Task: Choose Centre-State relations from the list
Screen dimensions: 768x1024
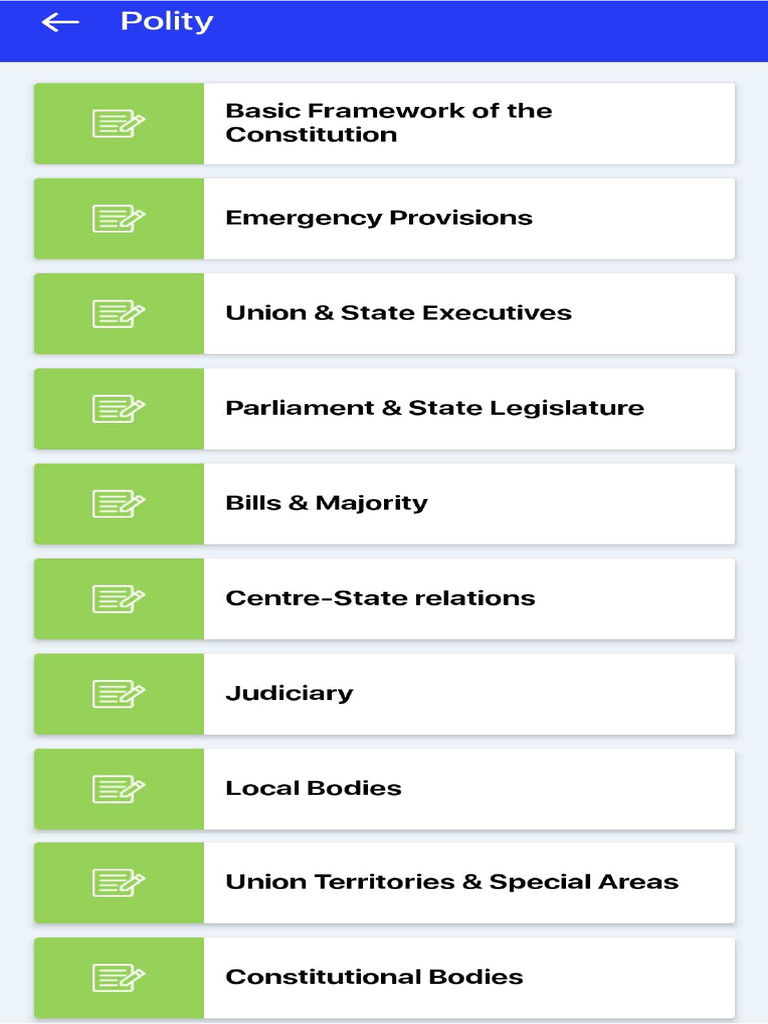Action: [385, 599]
